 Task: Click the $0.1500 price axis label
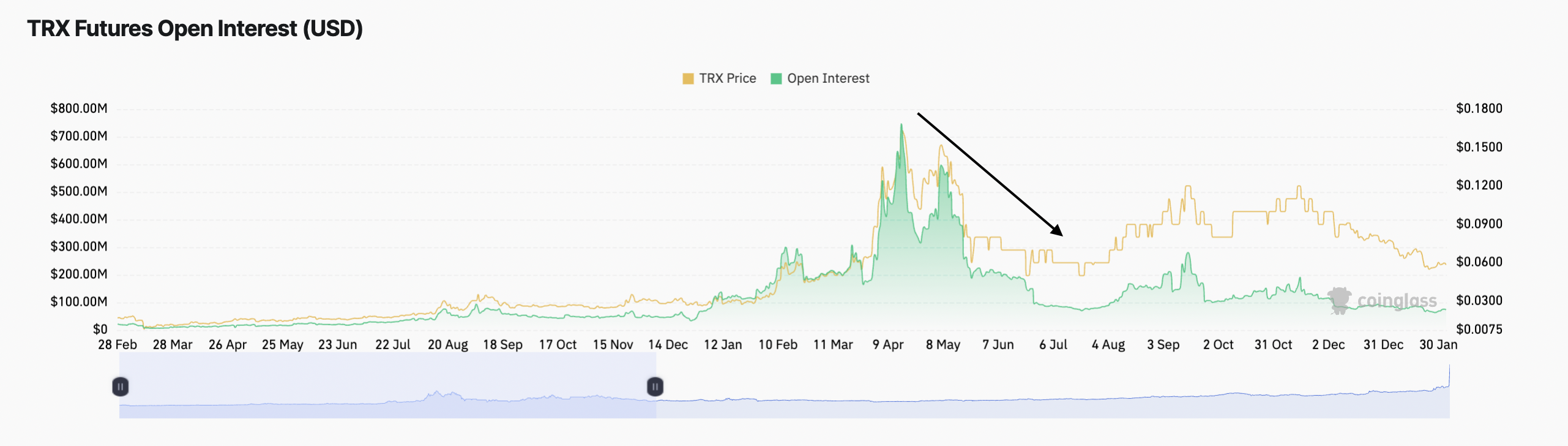click(1479, 147)
